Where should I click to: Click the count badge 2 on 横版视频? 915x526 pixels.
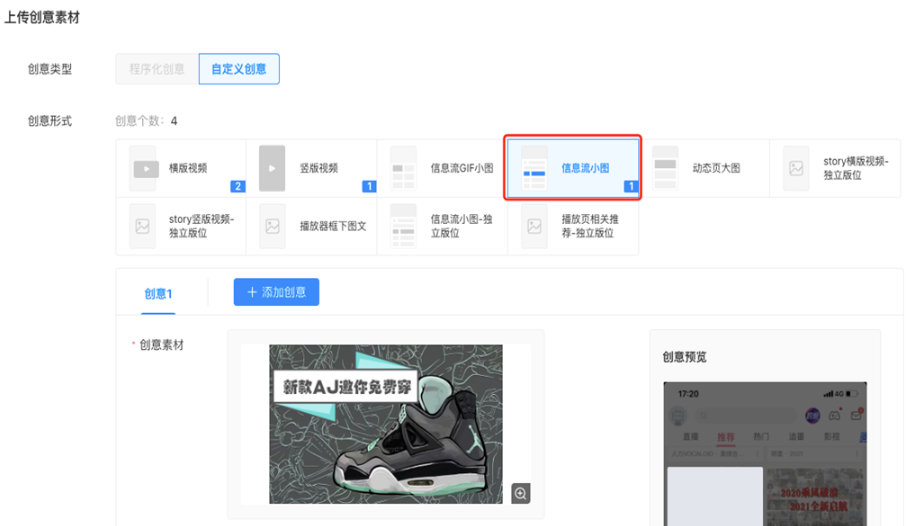pos(238,186)
